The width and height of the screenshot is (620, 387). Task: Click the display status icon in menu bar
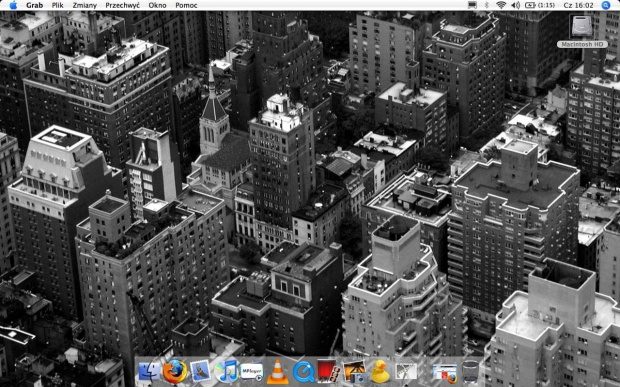click(472, 5)
